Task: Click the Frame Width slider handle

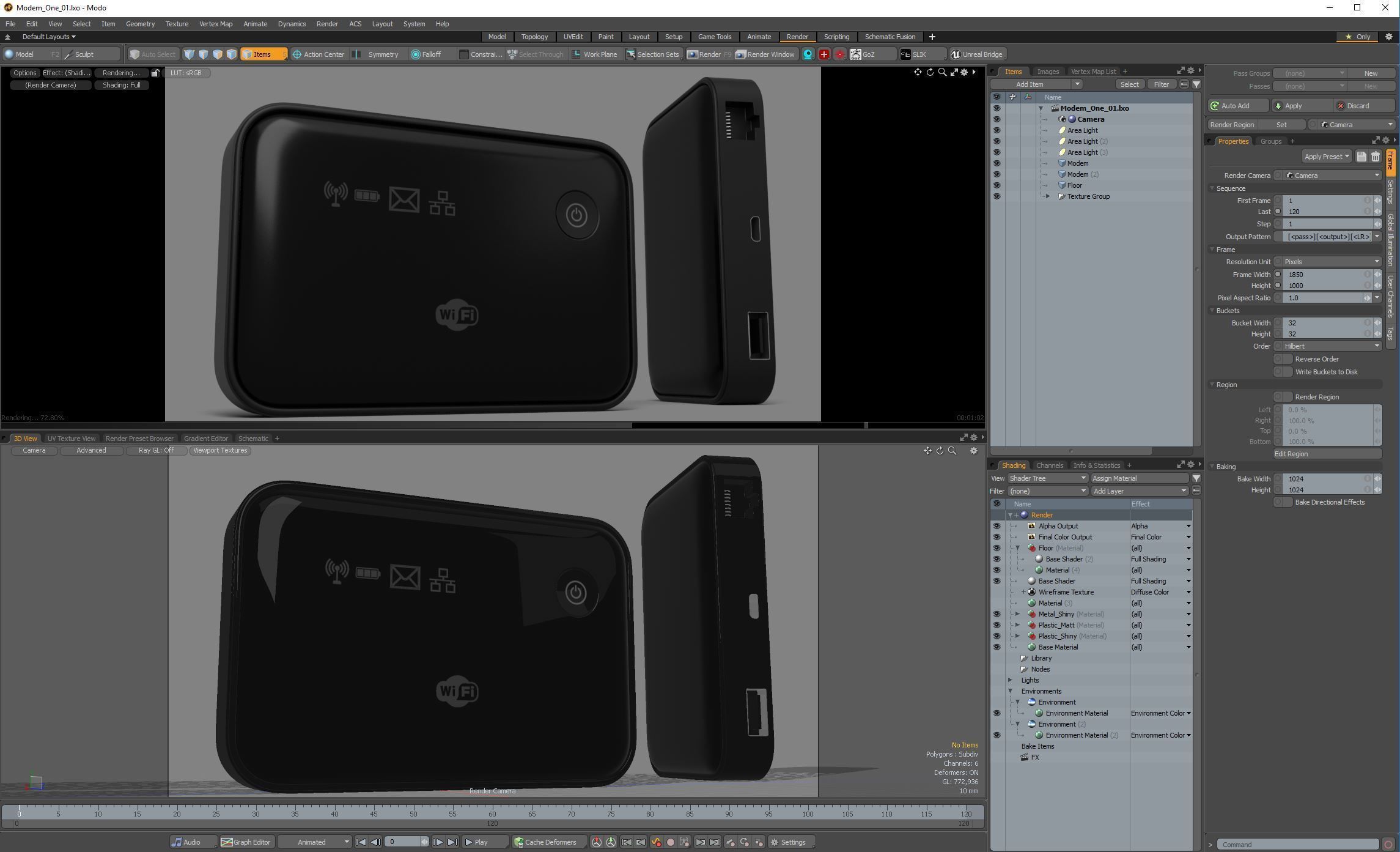Action: pyautogui.click(x=1377, y=275)
